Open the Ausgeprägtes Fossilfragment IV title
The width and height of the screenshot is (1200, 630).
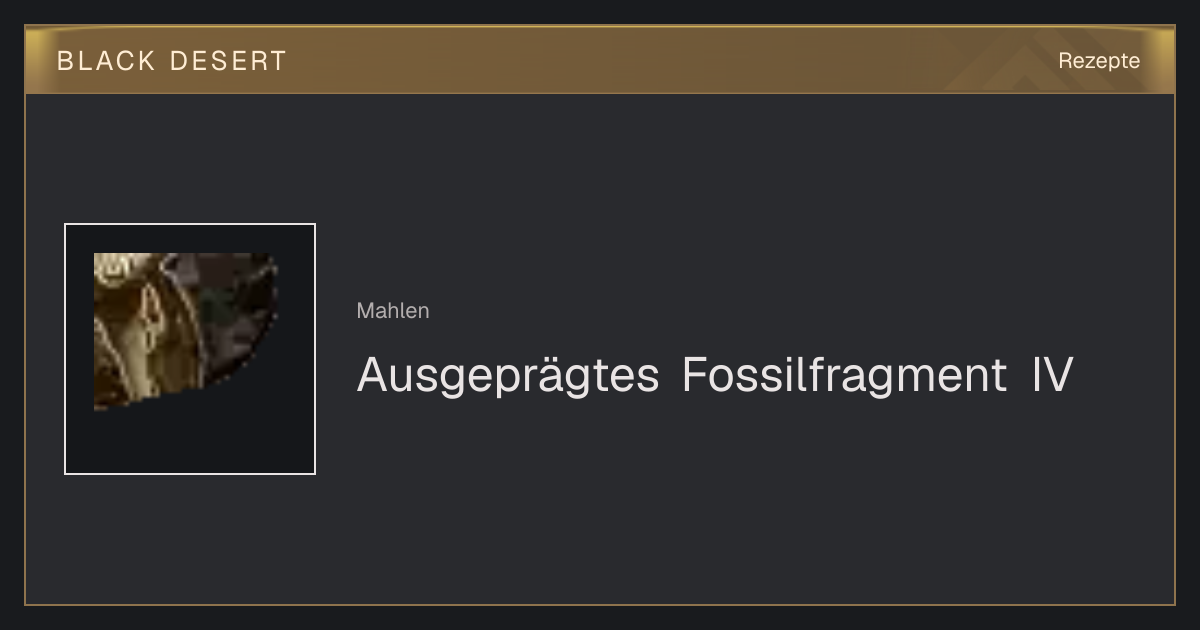715,376
